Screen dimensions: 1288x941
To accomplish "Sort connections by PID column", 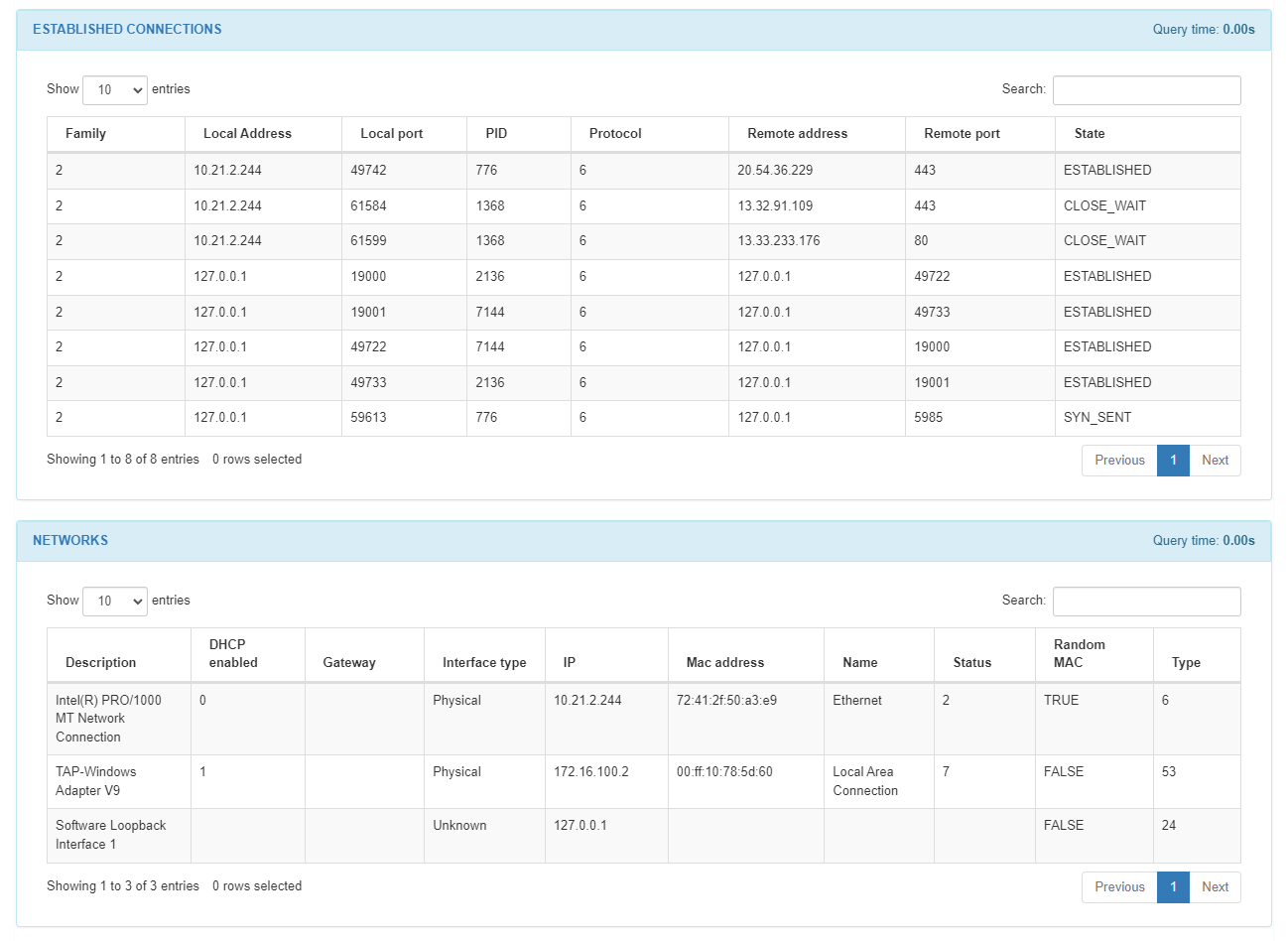I will [x=496, y=134].
